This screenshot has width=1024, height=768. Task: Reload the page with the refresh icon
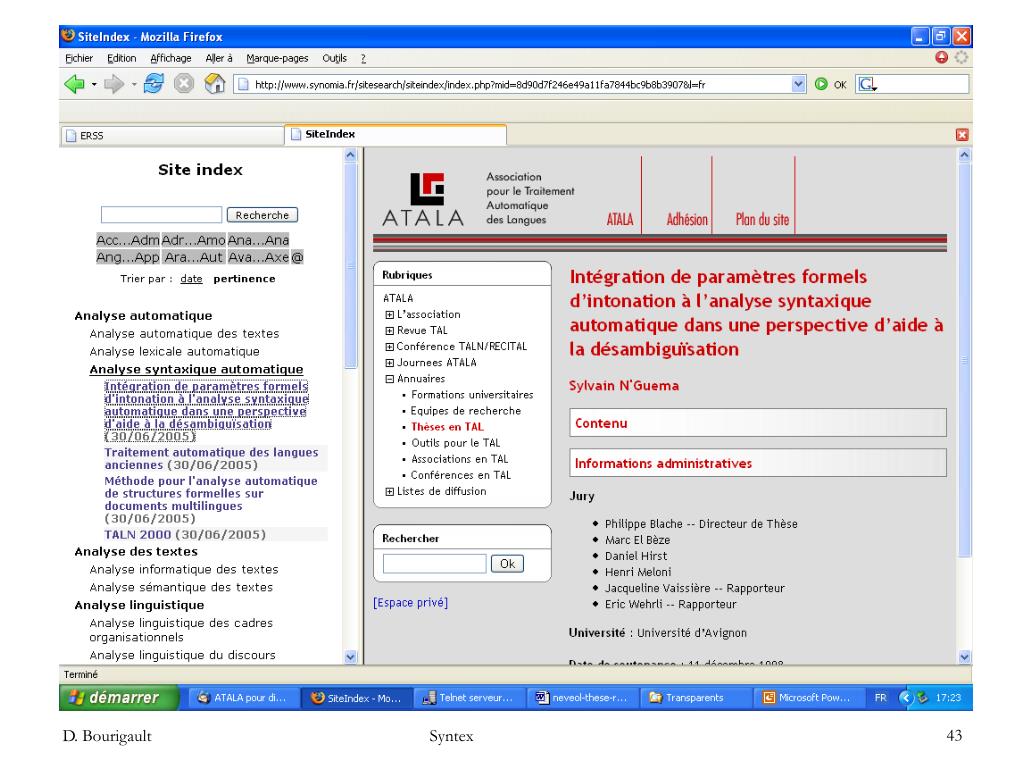point(153,84)
